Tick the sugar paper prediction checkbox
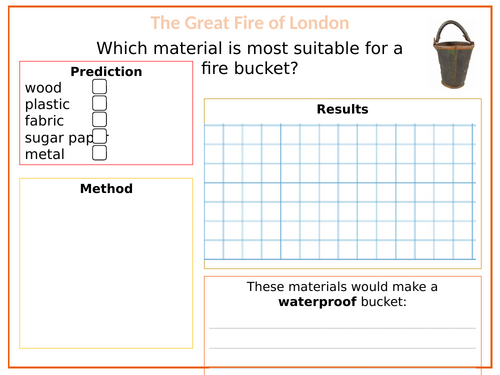 [x=99, y=136]
